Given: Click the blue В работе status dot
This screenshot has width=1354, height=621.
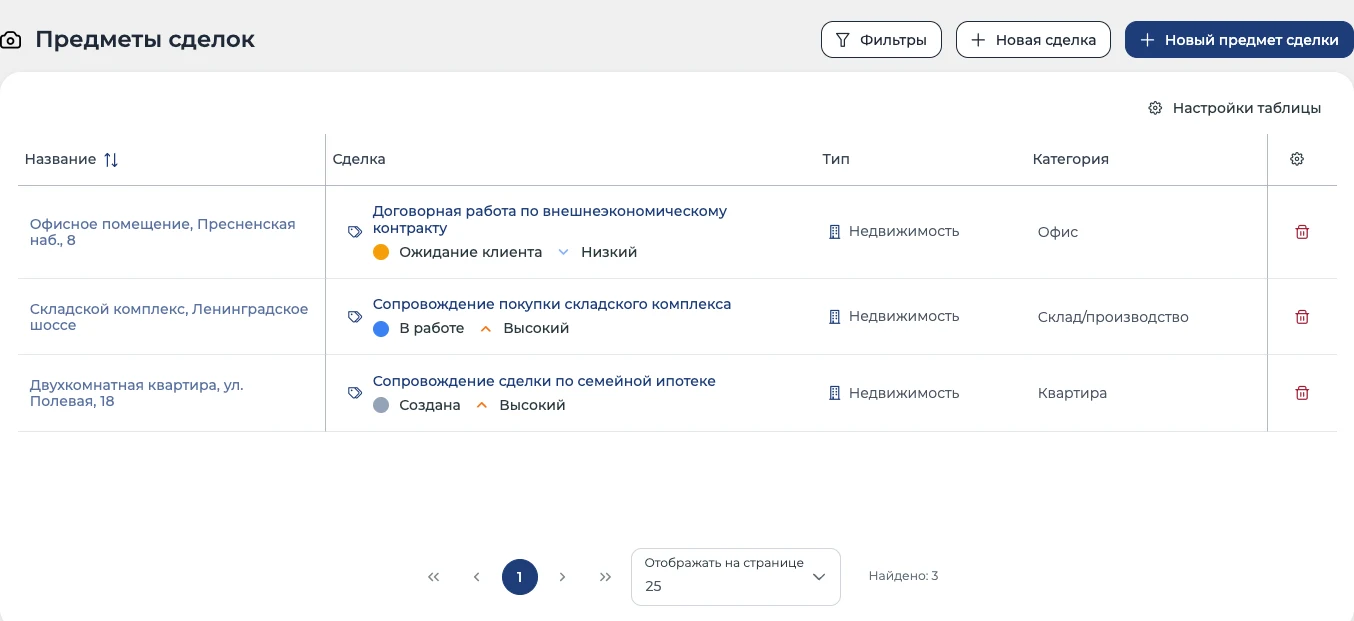Looking at the screenshot, I should point(380,329).
